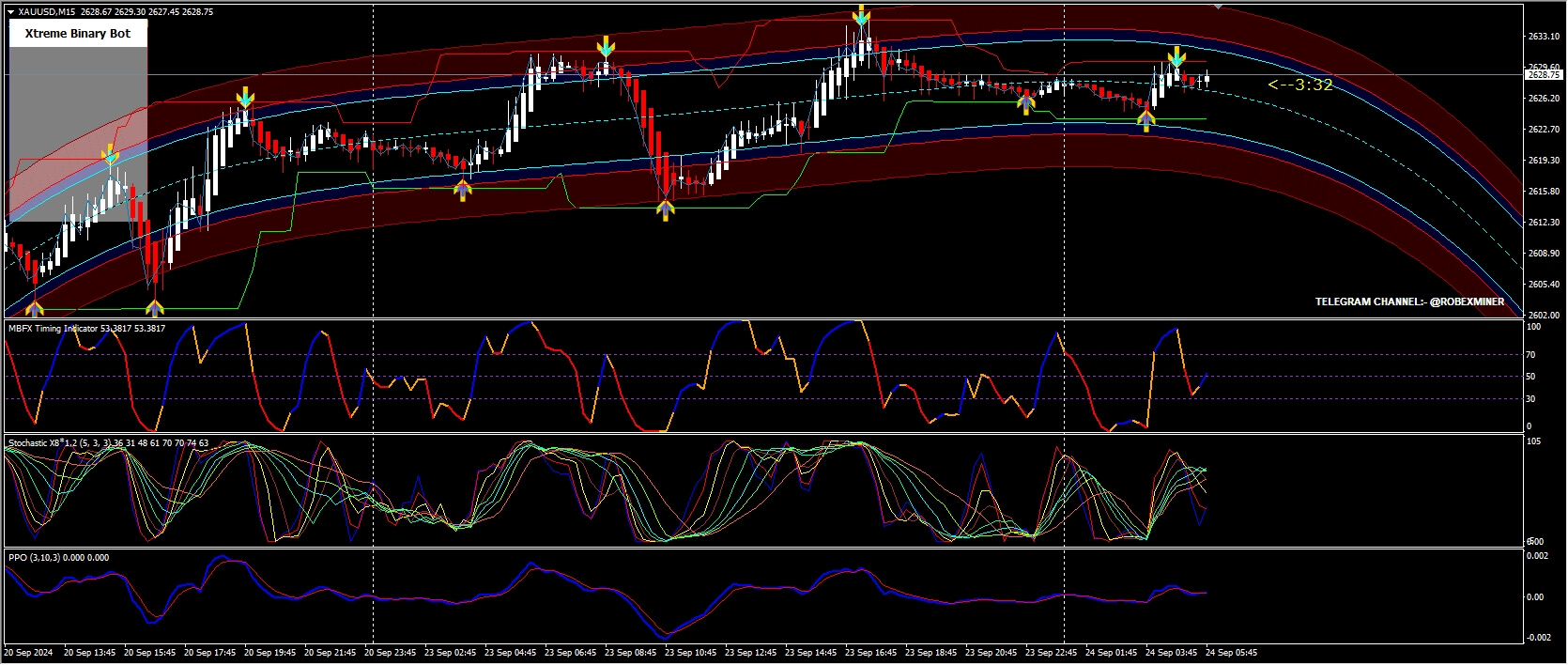Click the 24 Sep 05:45 time label
This screenshot has height=665, width=1568.
[1231, 652]
